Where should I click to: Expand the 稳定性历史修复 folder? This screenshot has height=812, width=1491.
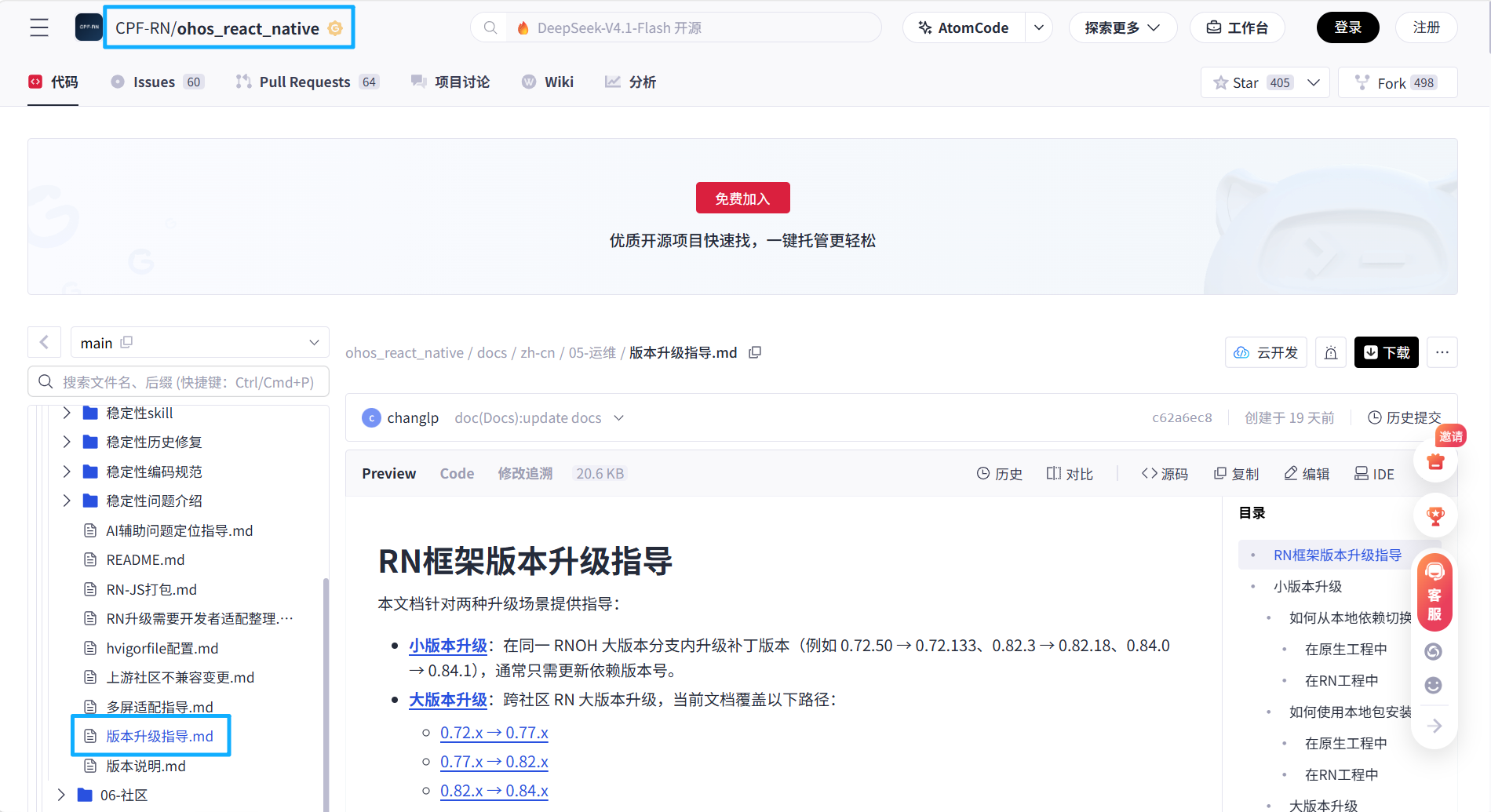pos(67,442)
